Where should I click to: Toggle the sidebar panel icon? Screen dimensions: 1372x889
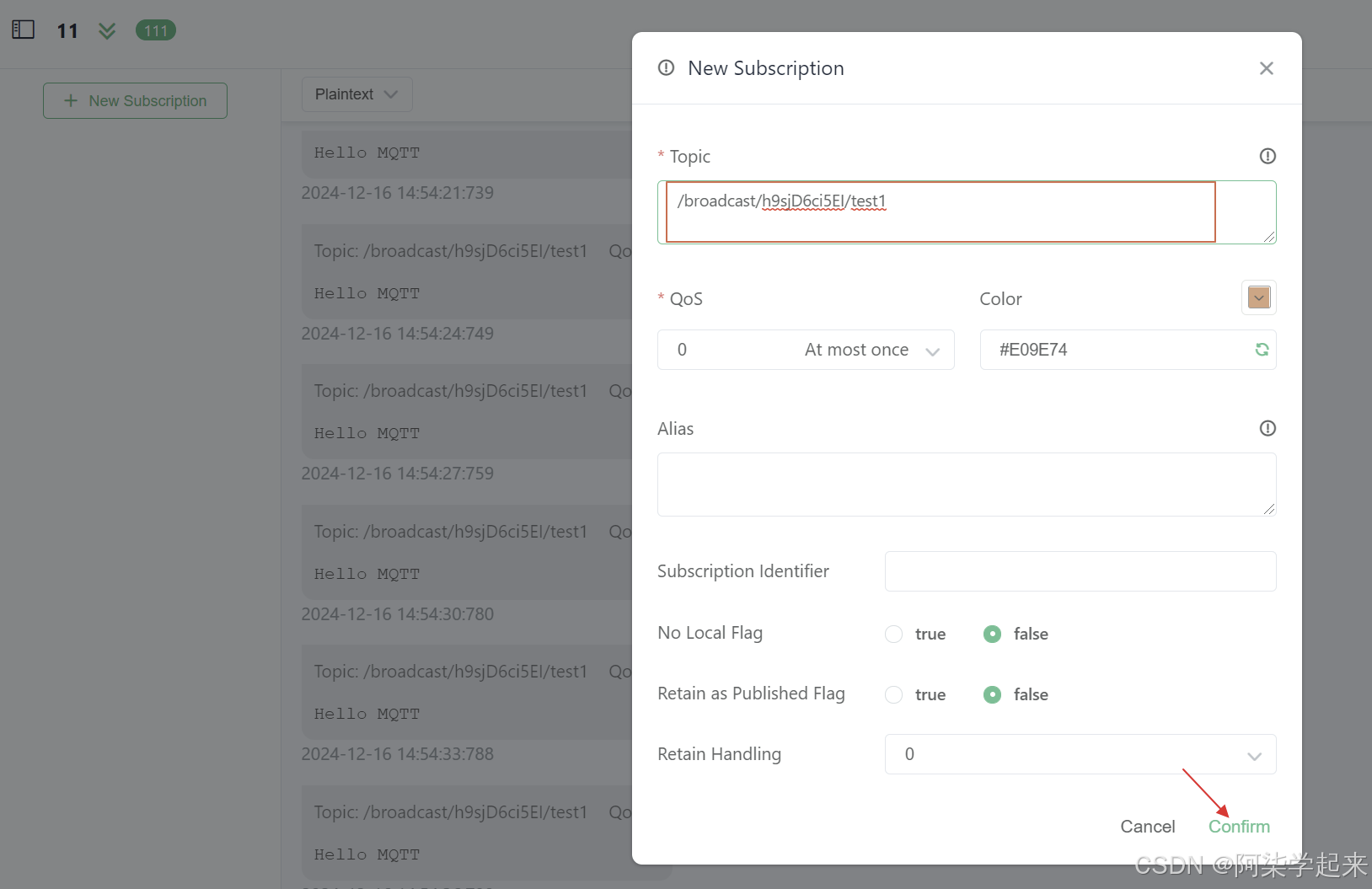click(23, 29)
